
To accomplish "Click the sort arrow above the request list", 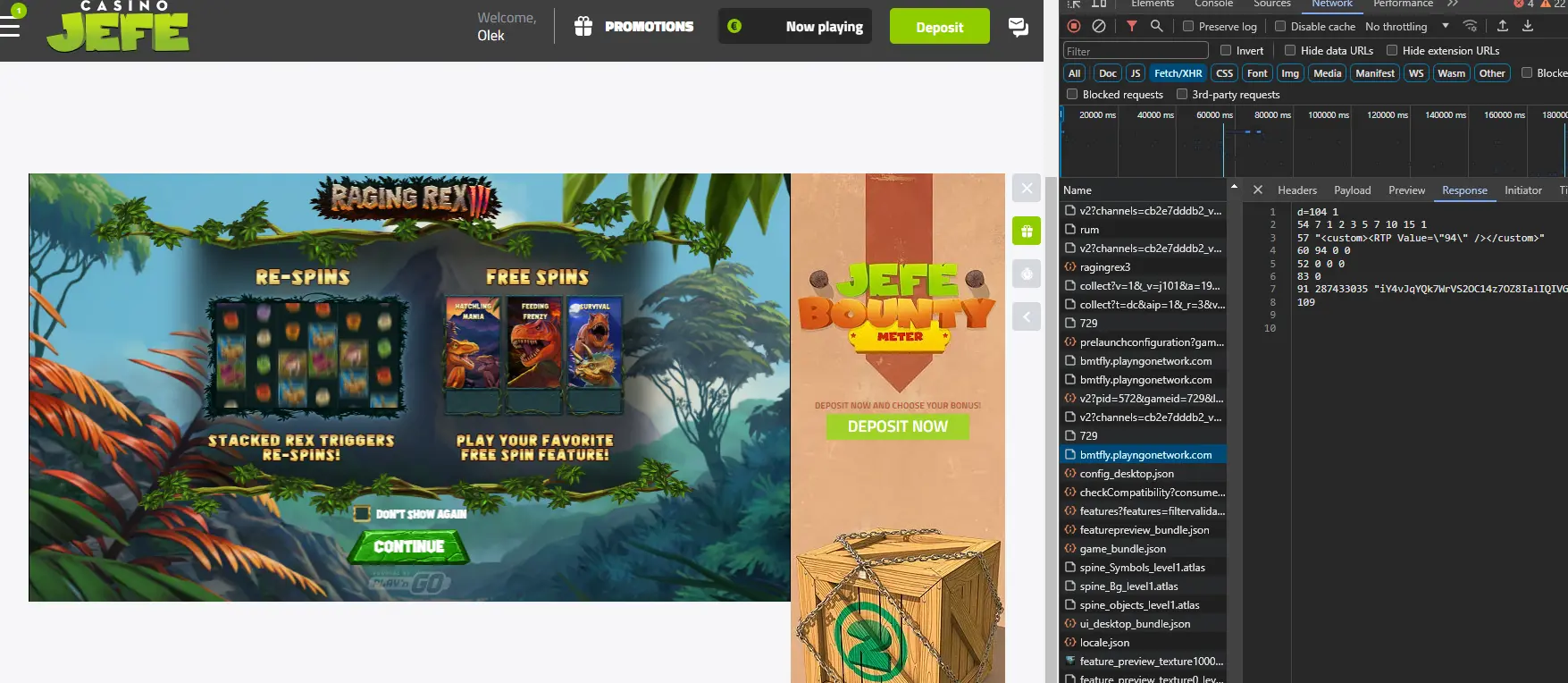I will 1234,187.
